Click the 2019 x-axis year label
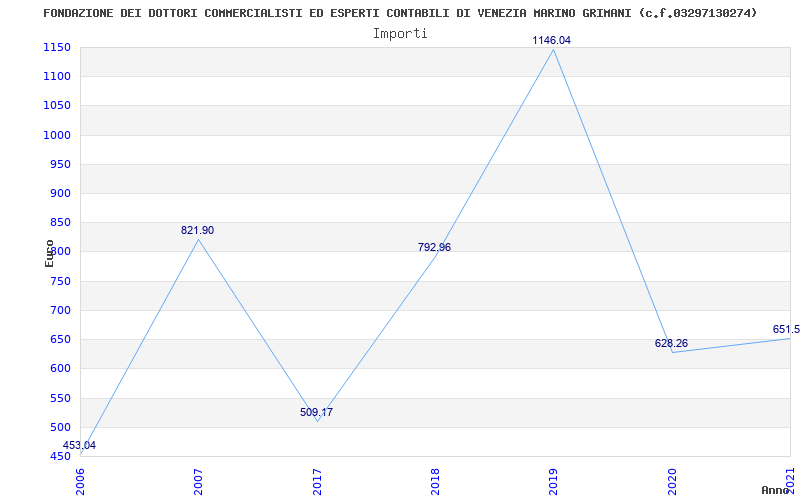800x500 pixels. pos(554,482)
